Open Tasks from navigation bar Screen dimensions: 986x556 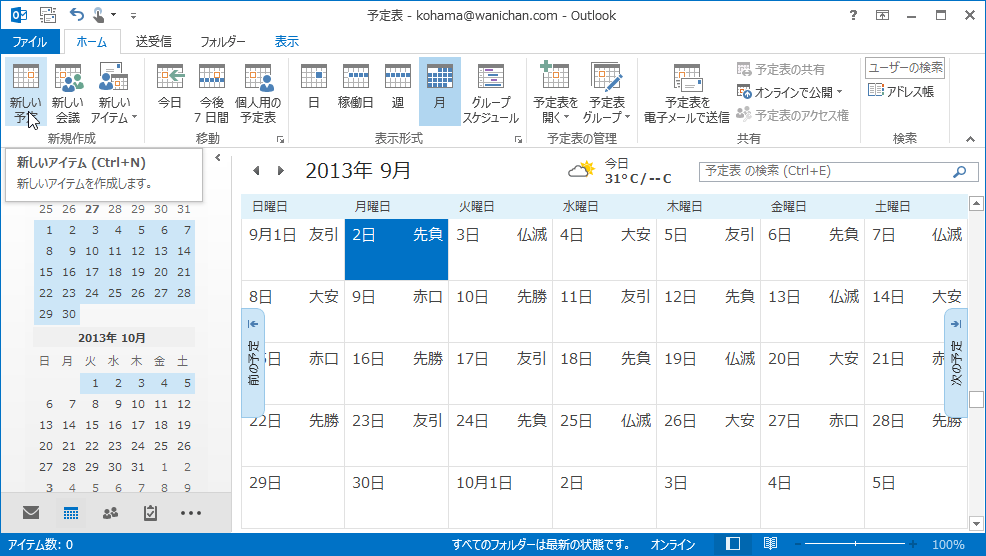click(150, 513)
